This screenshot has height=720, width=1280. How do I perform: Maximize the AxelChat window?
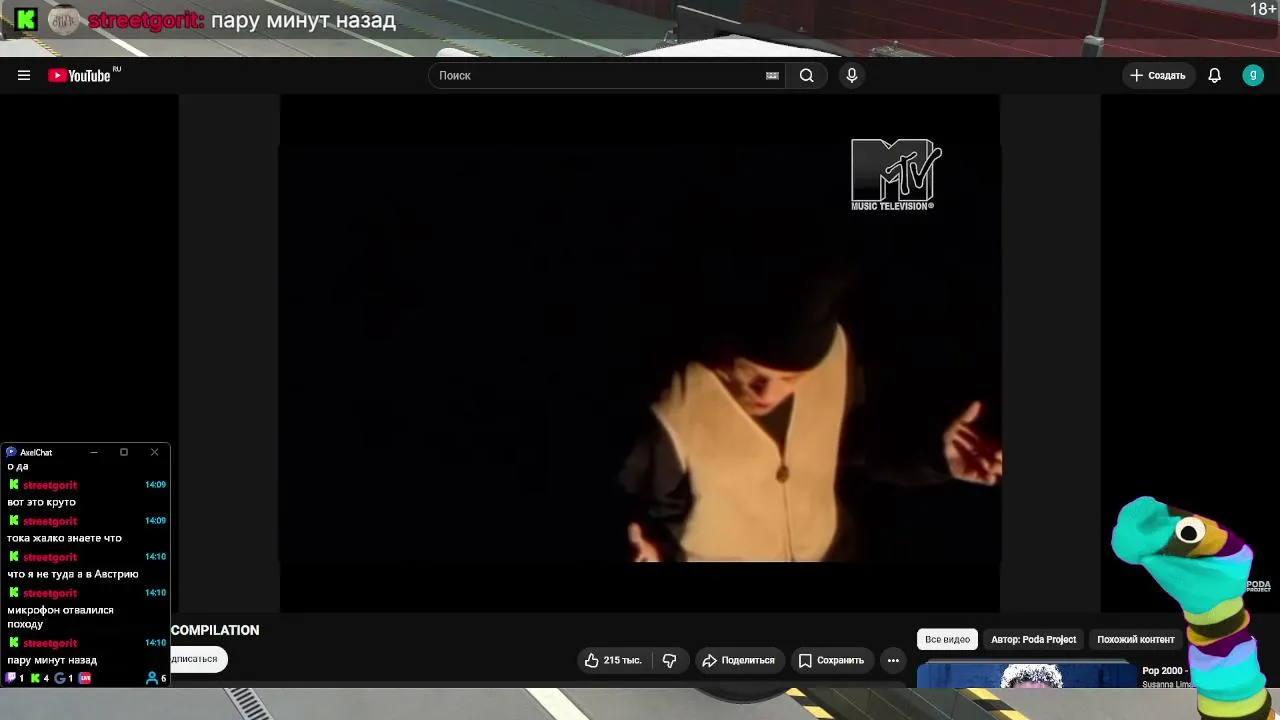124,452
